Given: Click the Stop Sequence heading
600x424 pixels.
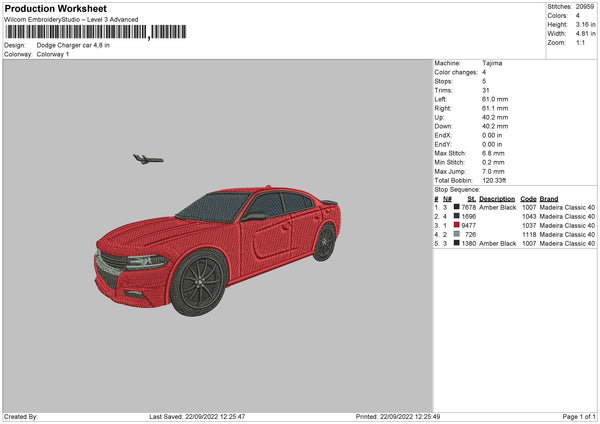Looking at the screenshot, I should point(457,189).
